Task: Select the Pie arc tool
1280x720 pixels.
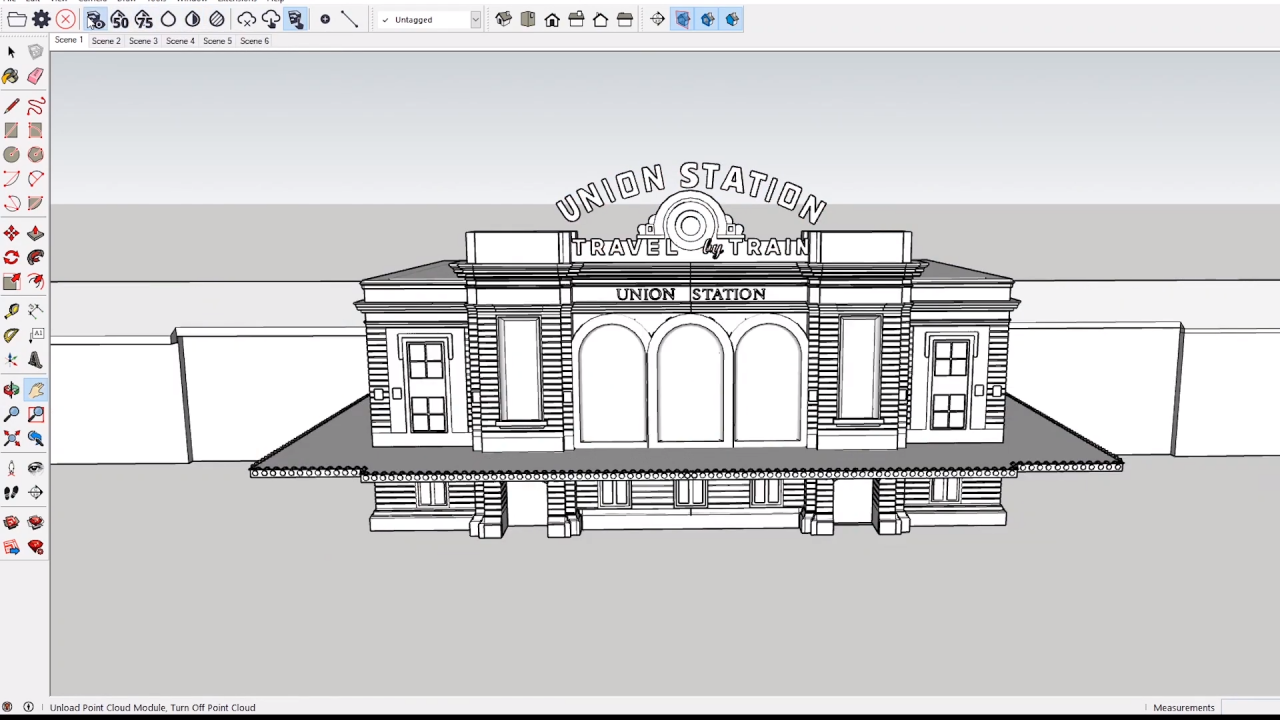Action: (35, 203)
